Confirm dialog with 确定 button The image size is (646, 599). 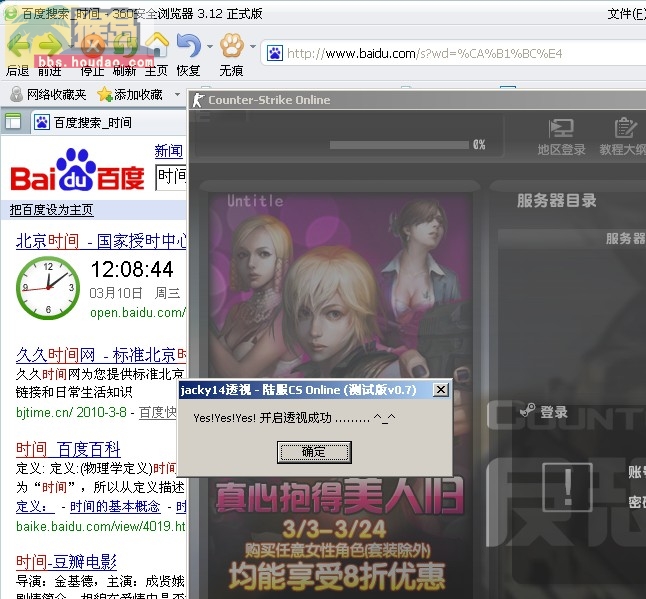[314, 452]
